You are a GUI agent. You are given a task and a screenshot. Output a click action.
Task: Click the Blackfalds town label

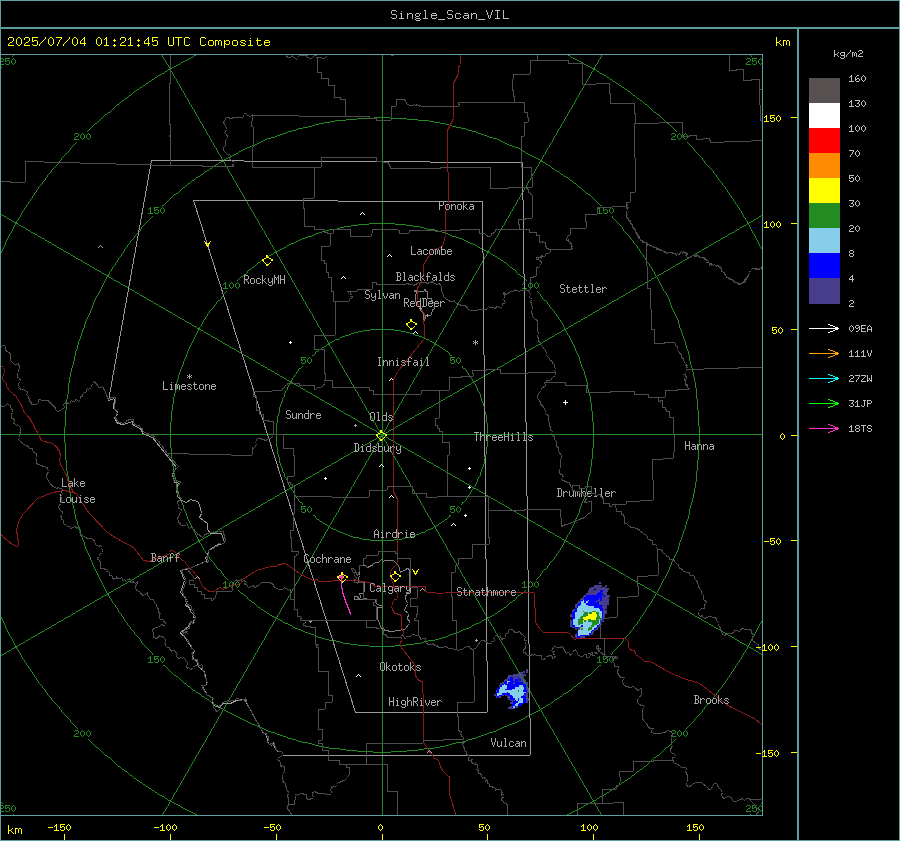tap(425, 277)
